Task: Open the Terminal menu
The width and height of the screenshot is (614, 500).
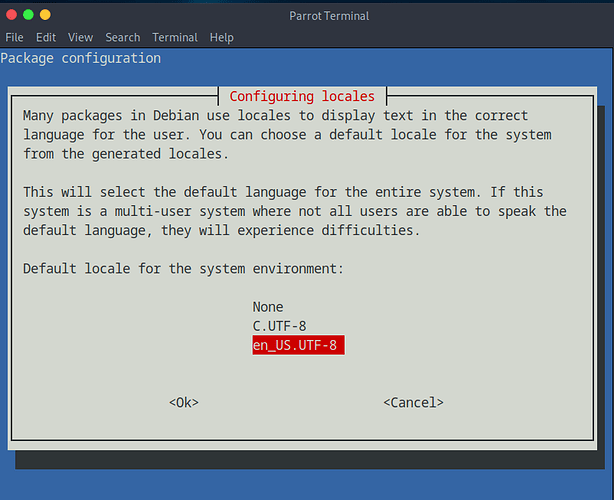Action: (175, 38)
